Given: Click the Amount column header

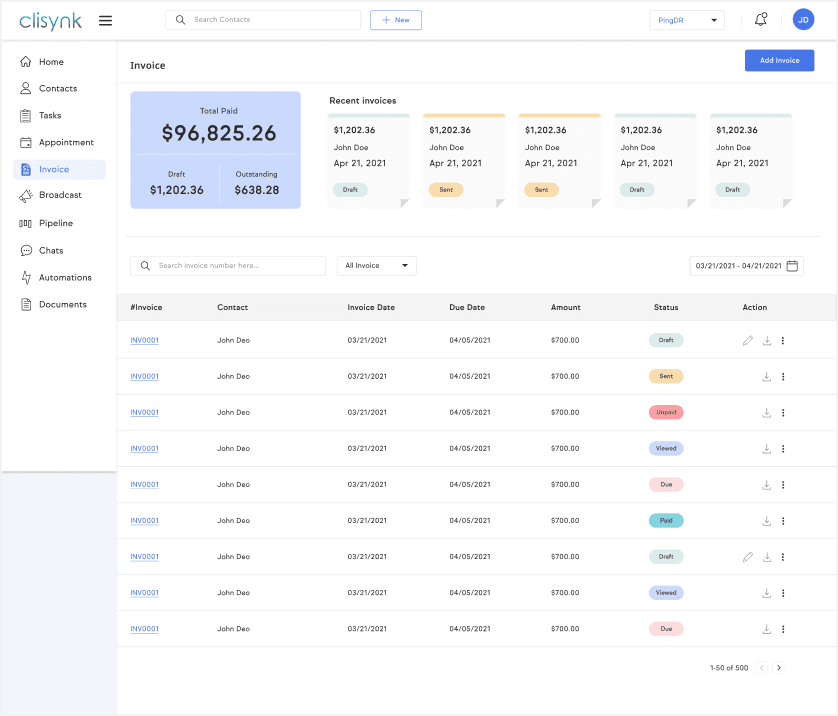Looking at the screenshot, I should pos(565,307).
